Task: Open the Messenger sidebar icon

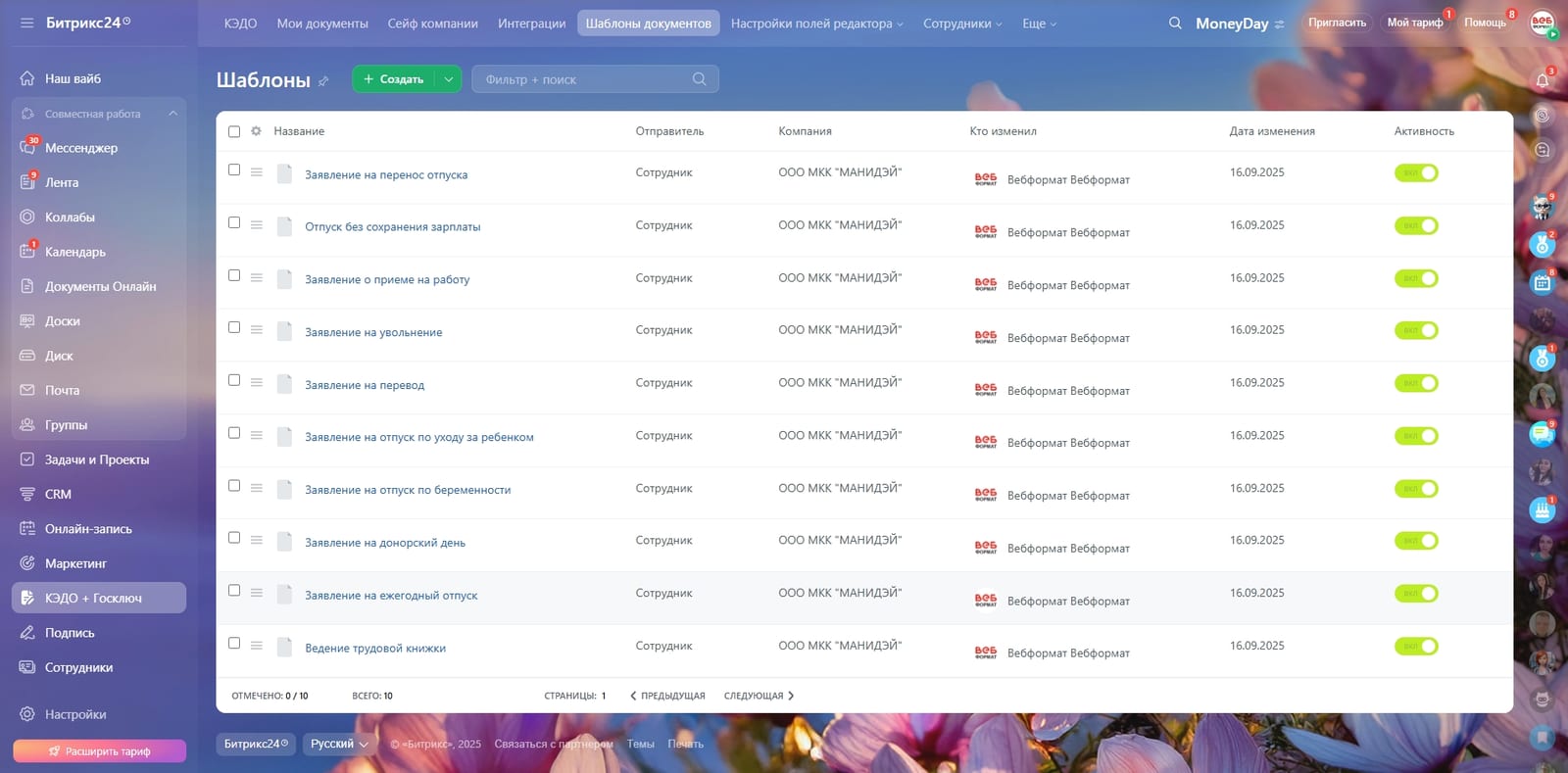Action: (x=27, y=148)
